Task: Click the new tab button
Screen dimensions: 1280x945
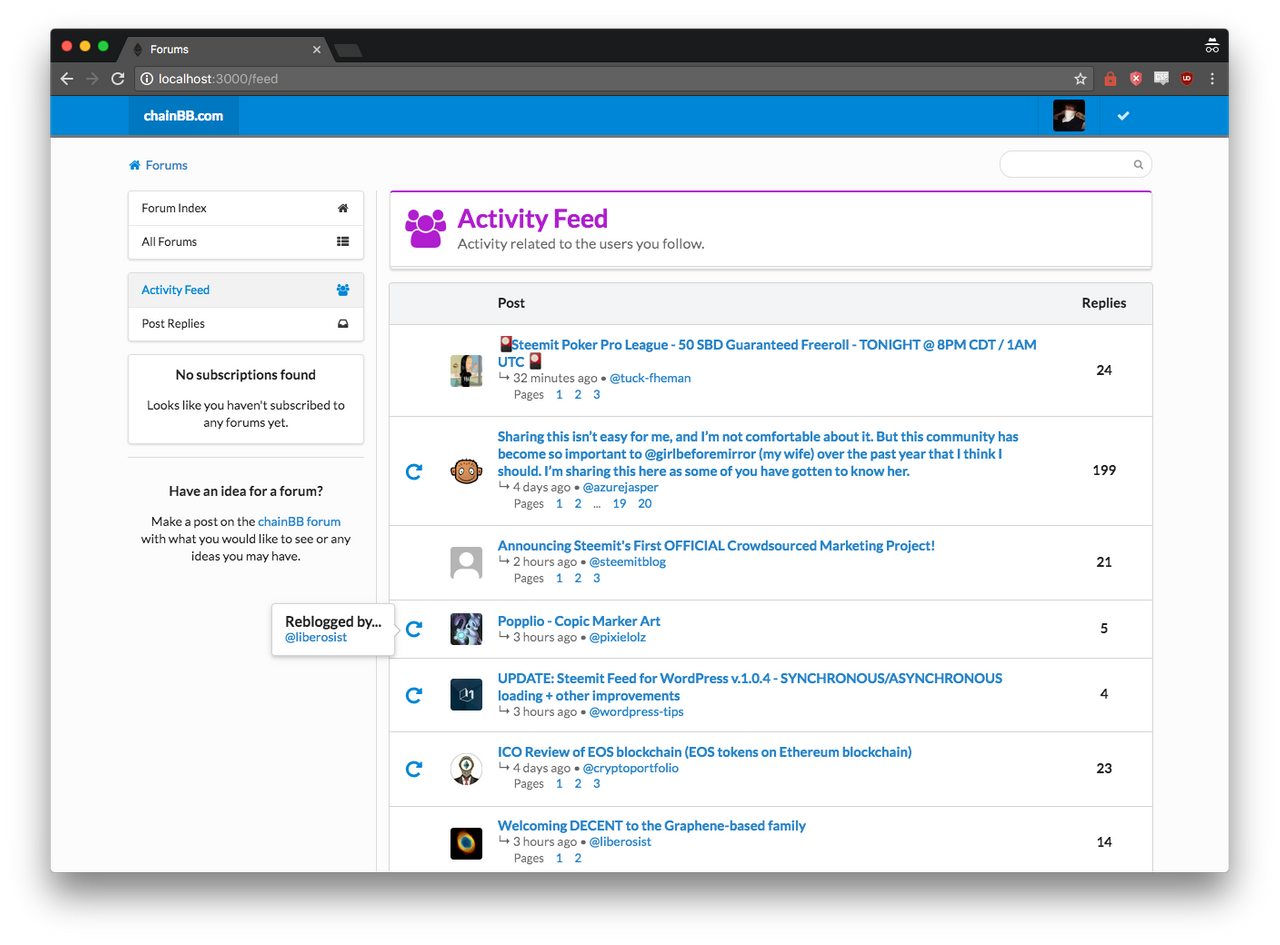Action: [x=348, y=50]
